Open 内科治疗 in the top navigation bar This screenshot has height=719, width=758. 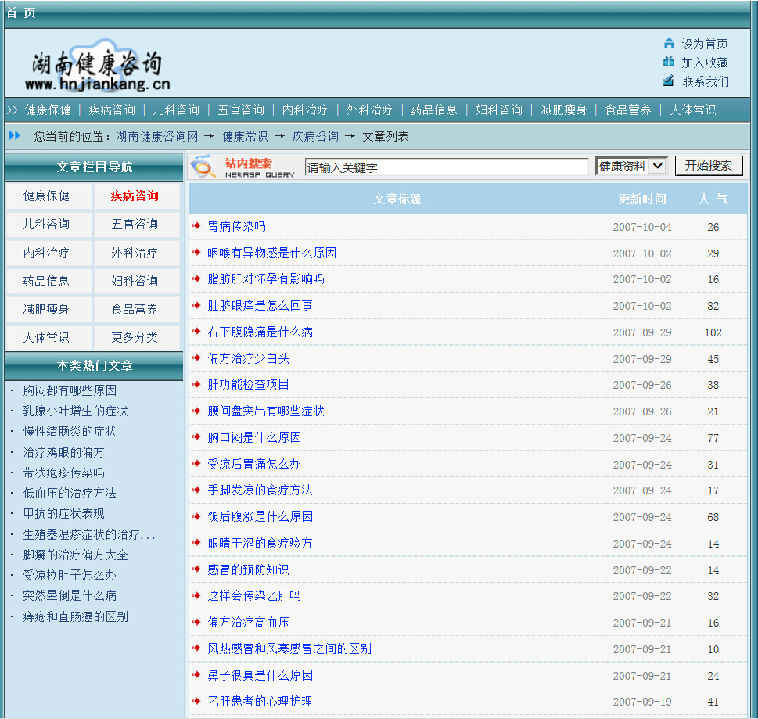[x=305, y=110]
